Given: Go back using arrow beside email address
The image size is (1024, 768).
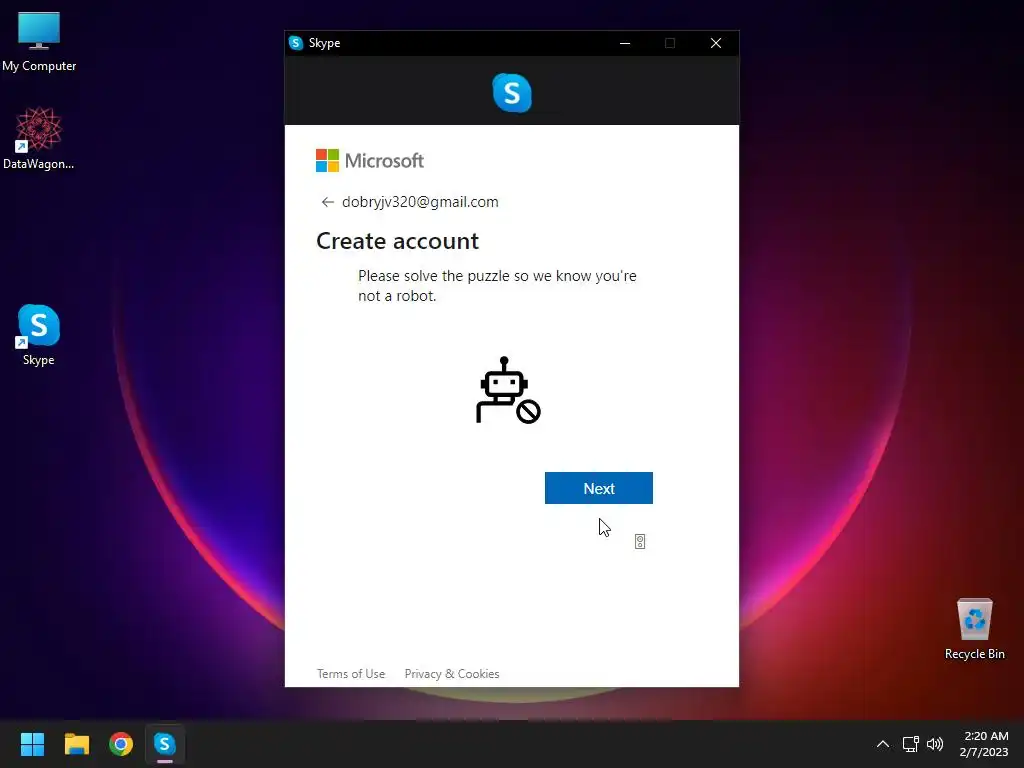Looking at the screenshot, I should 327,202.
